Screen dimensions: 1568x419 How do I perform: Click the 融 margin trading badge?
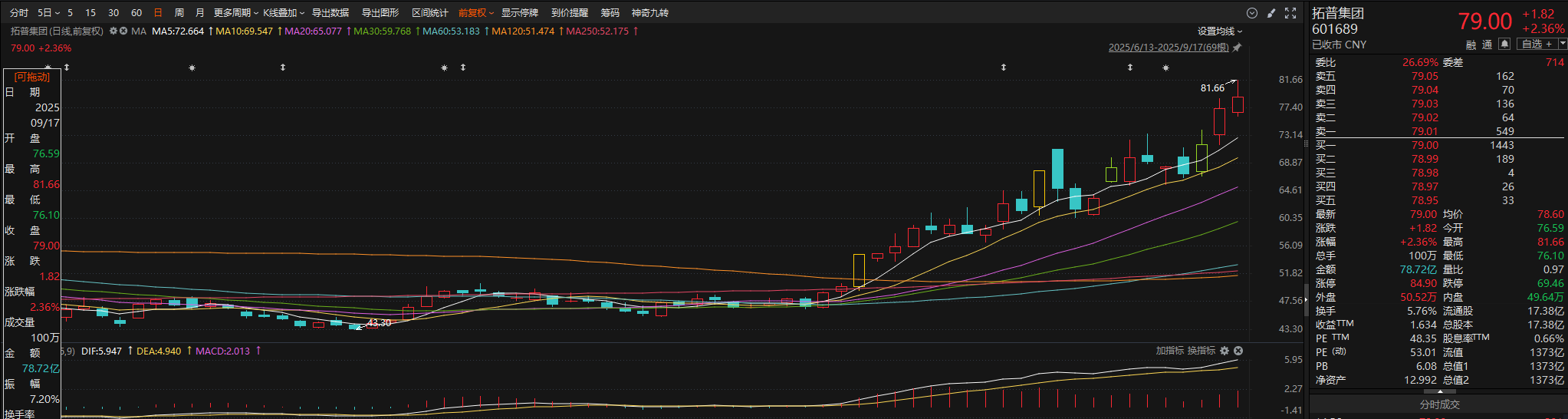pos(1471,45)
